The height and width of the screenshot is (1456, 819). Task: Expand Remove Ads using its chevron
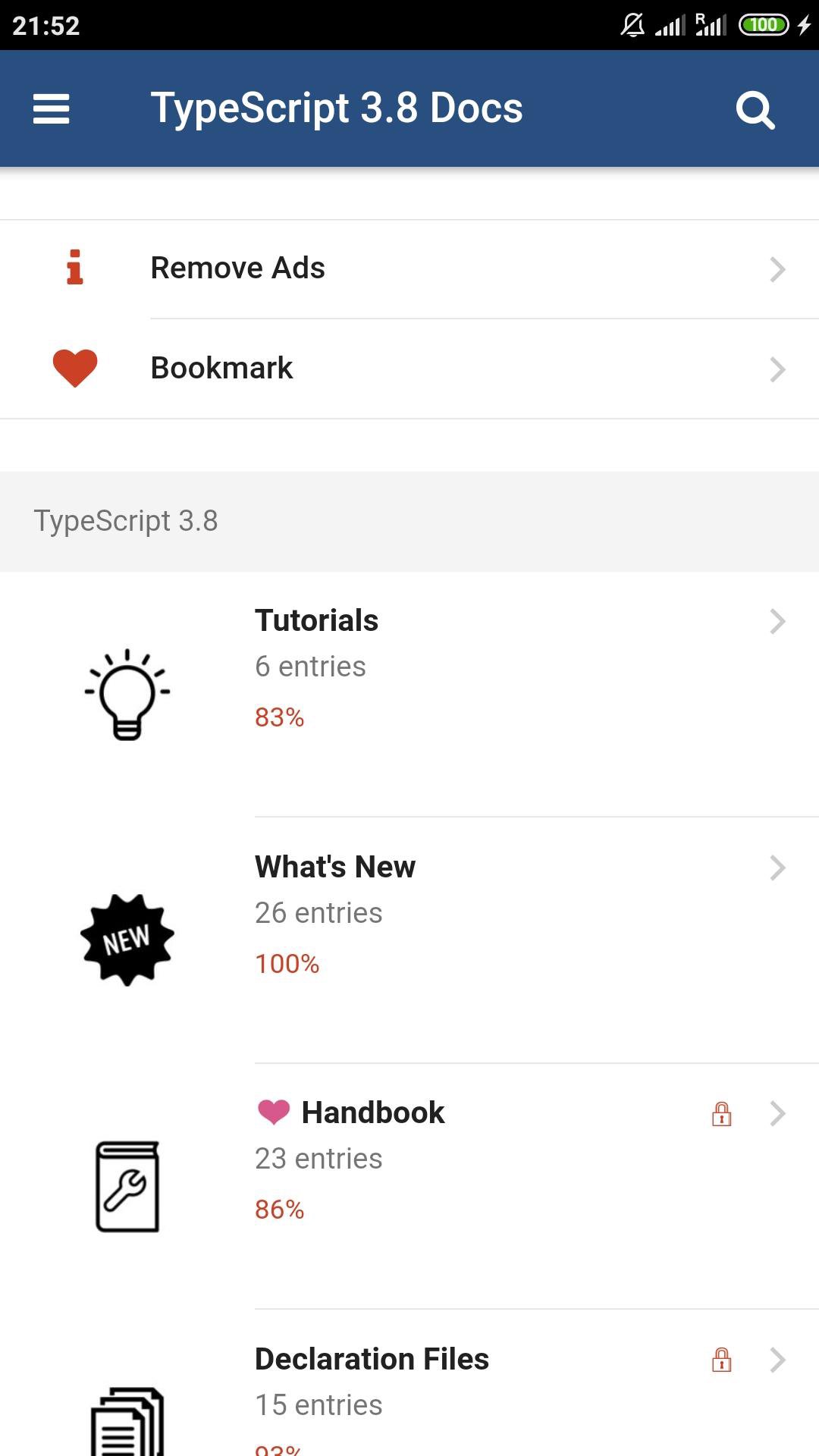pos(777,269)
